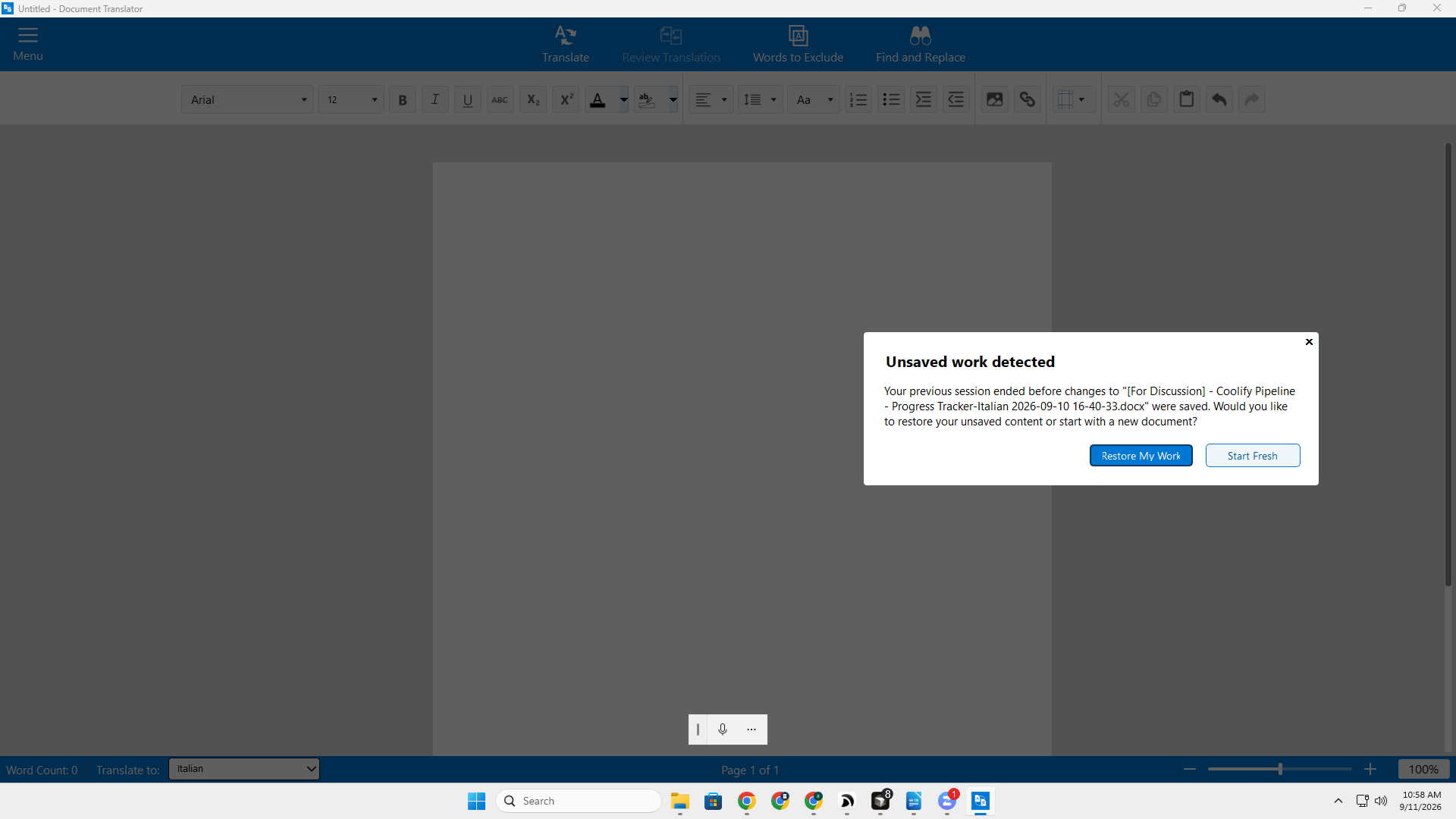Open the Translate tab
Image resolution: width=1456 pixels, height=819 pixels.
(x=565, y=44)
